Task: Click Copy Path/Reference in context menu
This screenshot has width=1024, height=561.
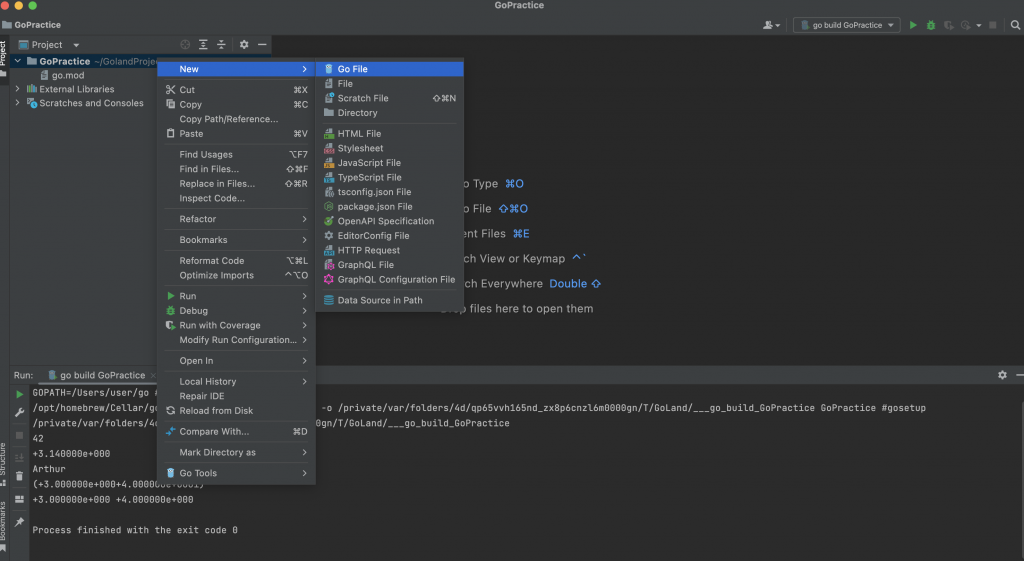Action: coord(236,119)
